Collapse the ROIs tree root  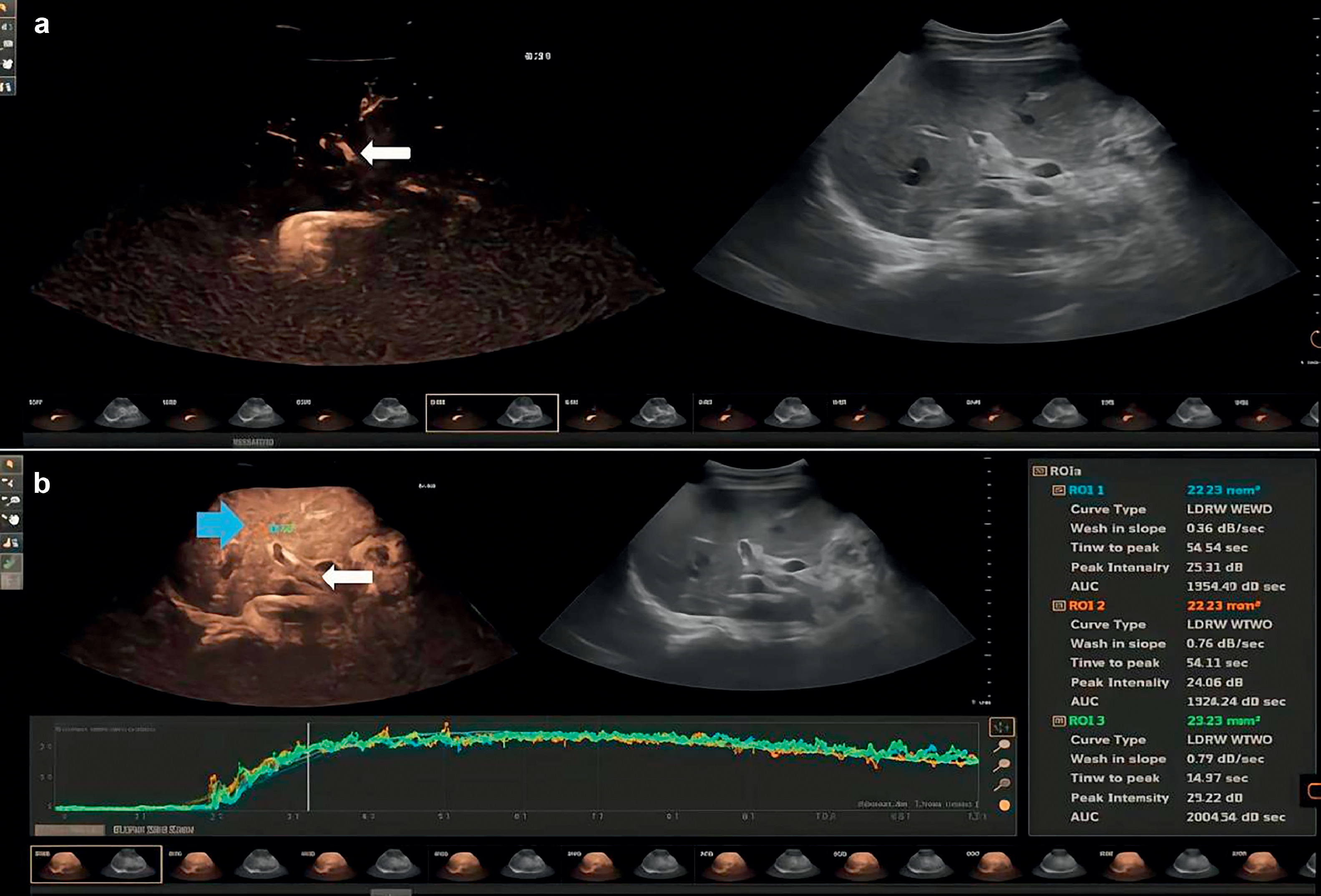(1039, 471)
